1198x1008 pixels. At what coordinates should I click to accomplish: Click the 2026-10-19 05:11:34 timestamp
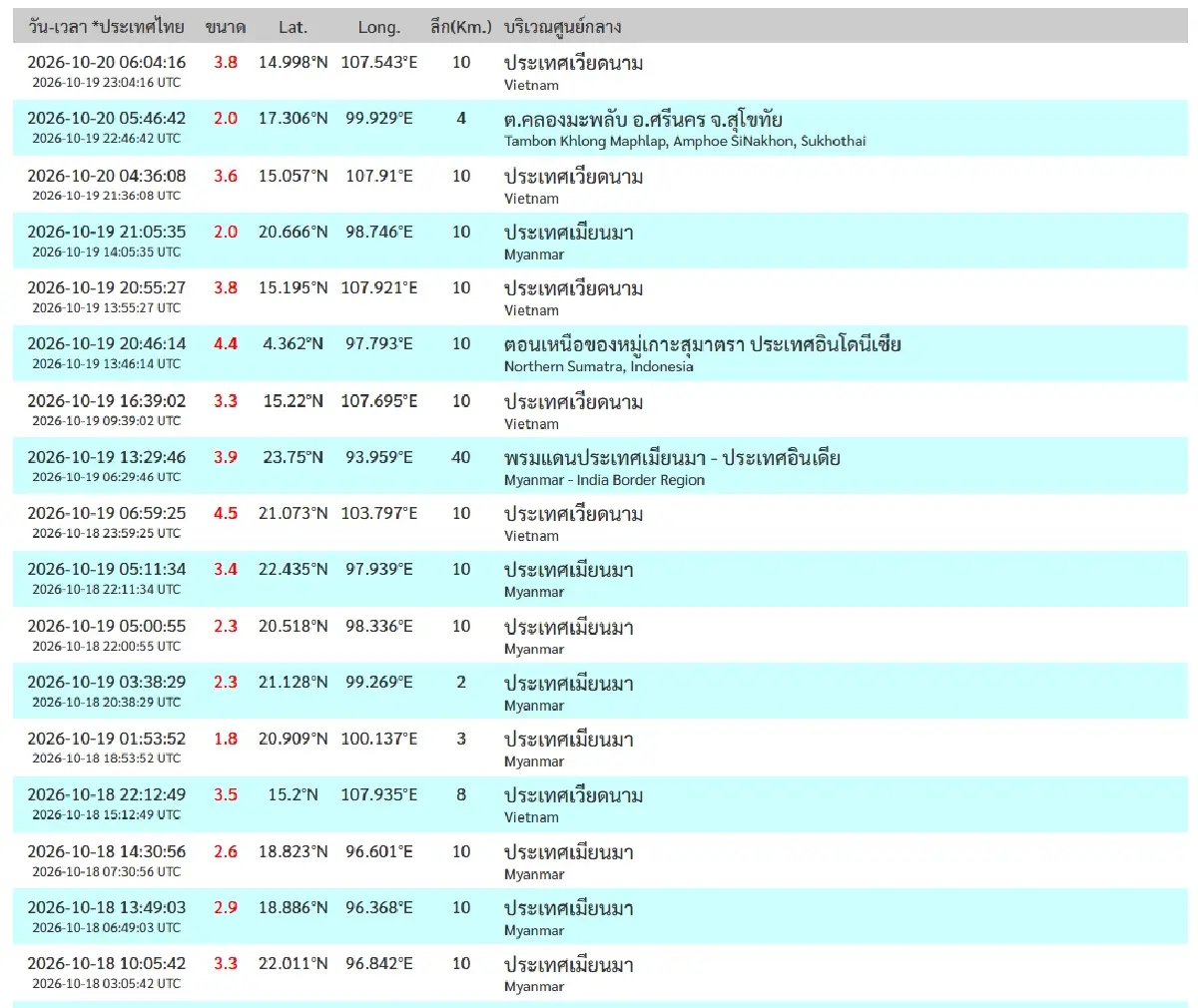(x=107, y=569)
